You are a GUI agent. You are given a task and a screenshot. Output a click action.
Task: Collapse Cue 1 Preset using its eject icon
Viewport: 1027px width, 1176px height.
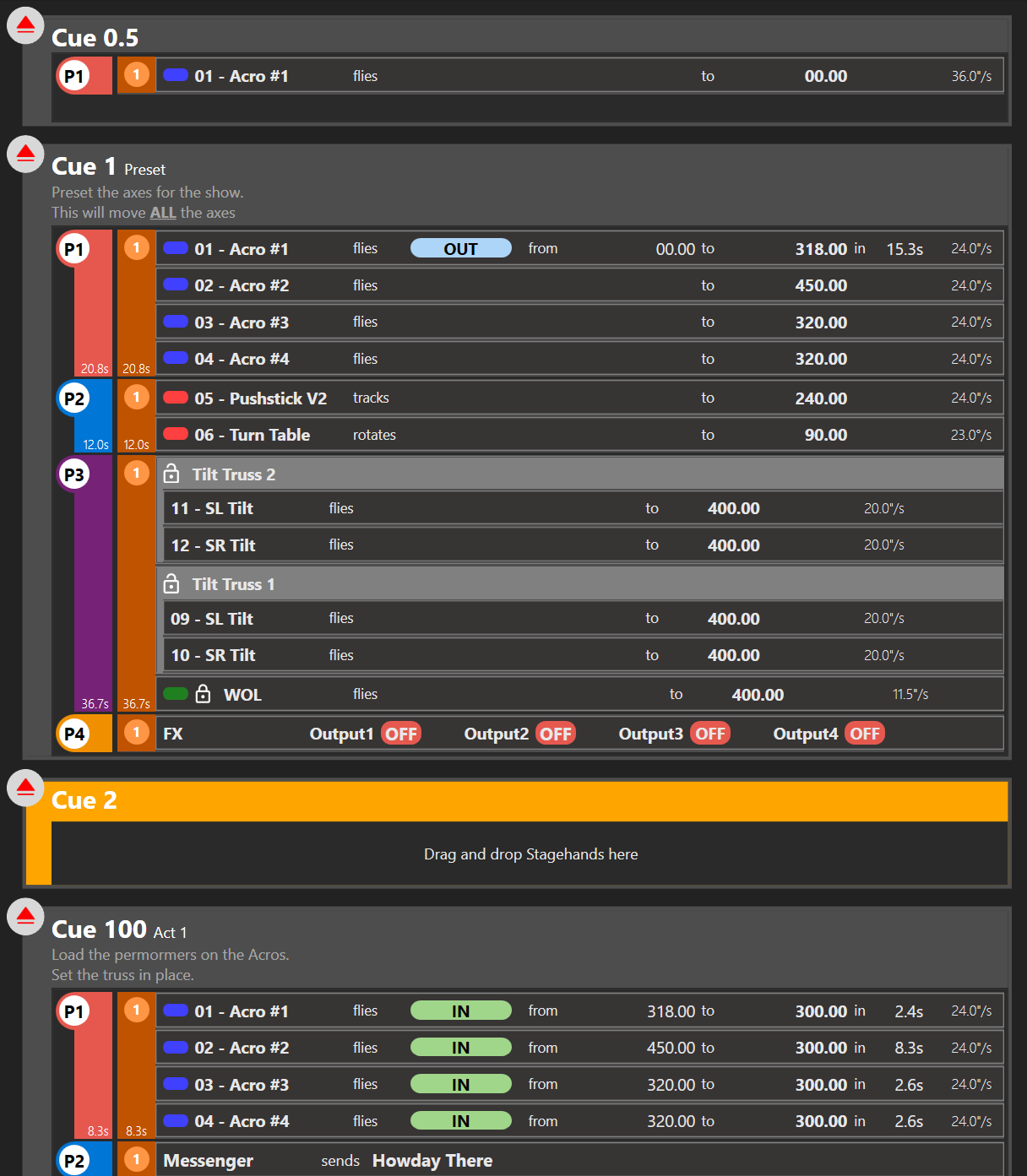[x=25, y=154]
